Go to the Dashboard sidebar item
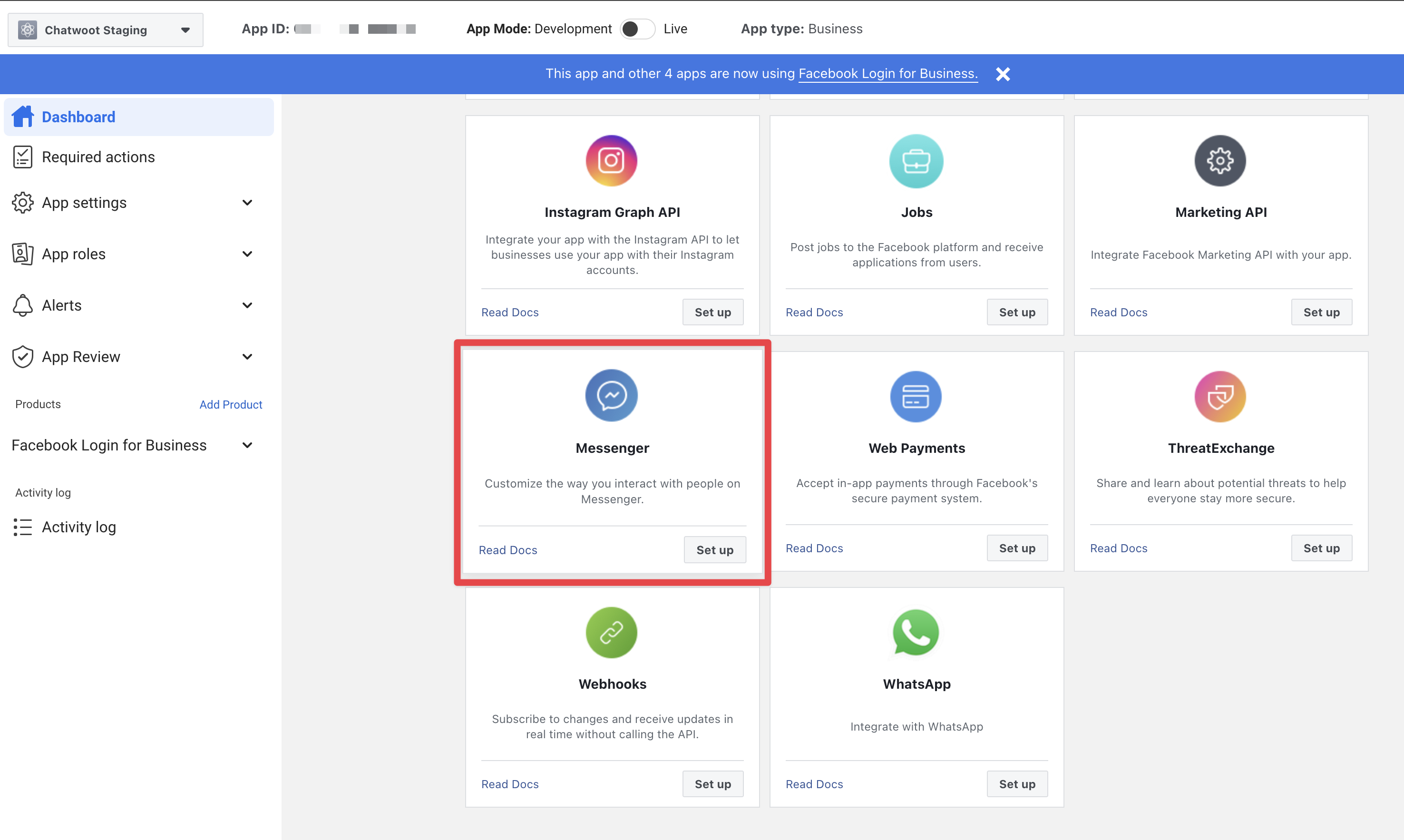This screenshot has height=840, width=1404. 78,117
